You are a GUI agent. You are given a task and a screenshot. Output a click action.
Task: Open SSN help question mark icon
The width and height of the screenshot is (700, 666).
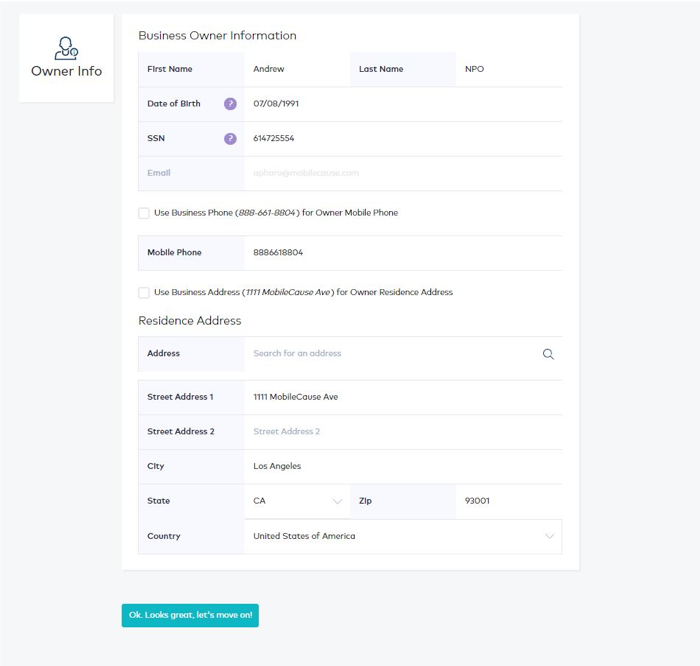click(230, 138)
